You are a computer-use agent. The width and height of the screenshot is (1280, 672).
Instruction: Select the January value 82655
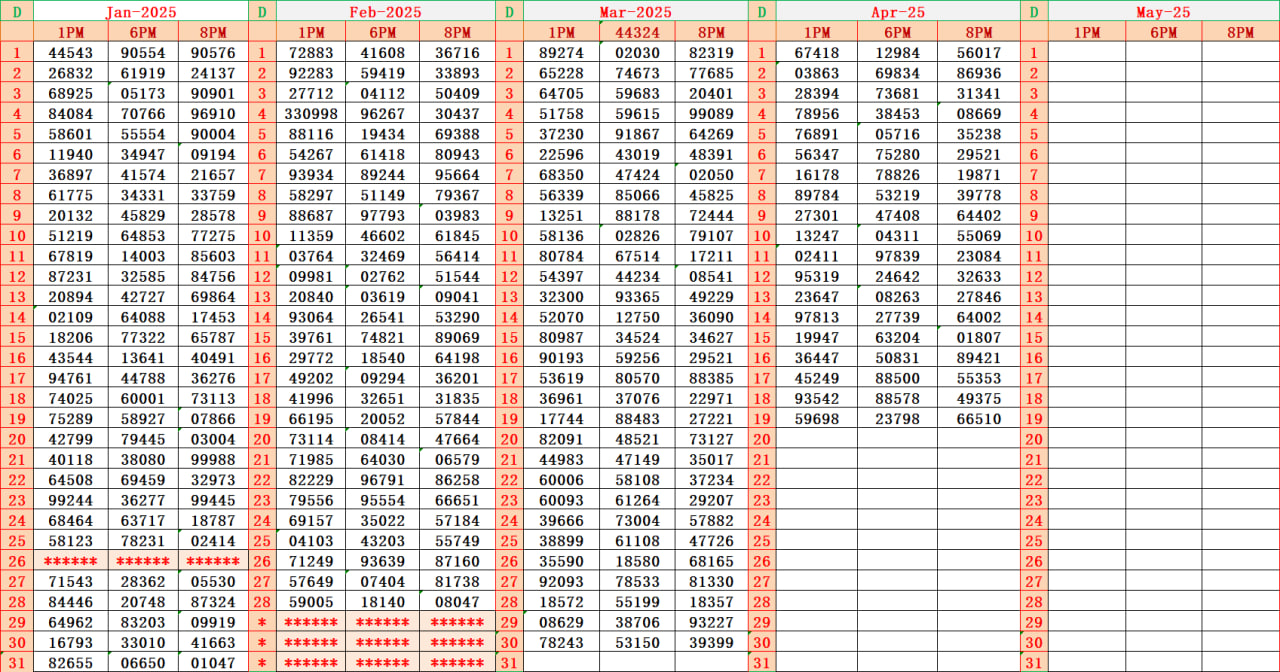tap(70, 662)
